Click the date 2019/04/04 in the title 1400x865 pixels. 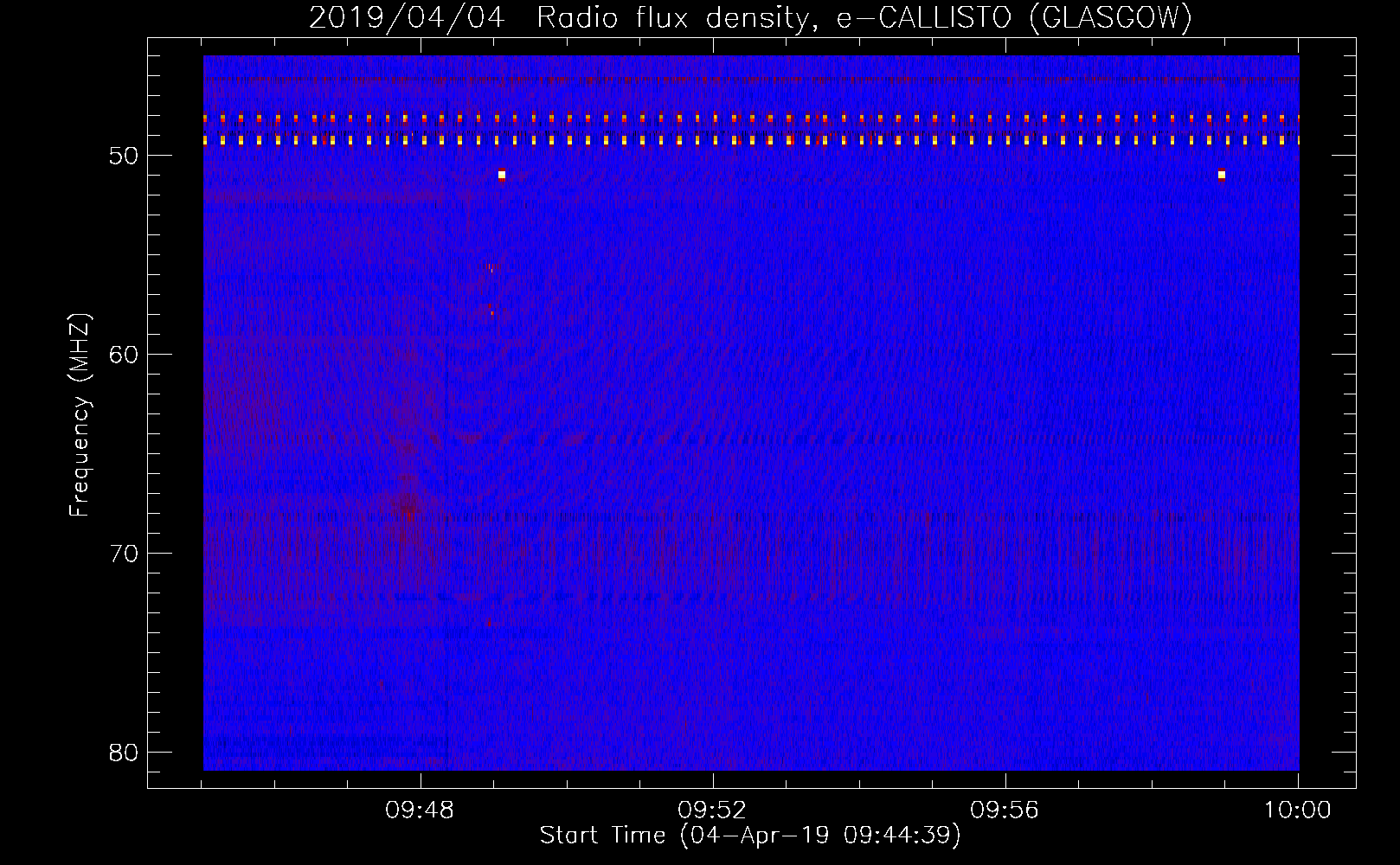[407, 17]
